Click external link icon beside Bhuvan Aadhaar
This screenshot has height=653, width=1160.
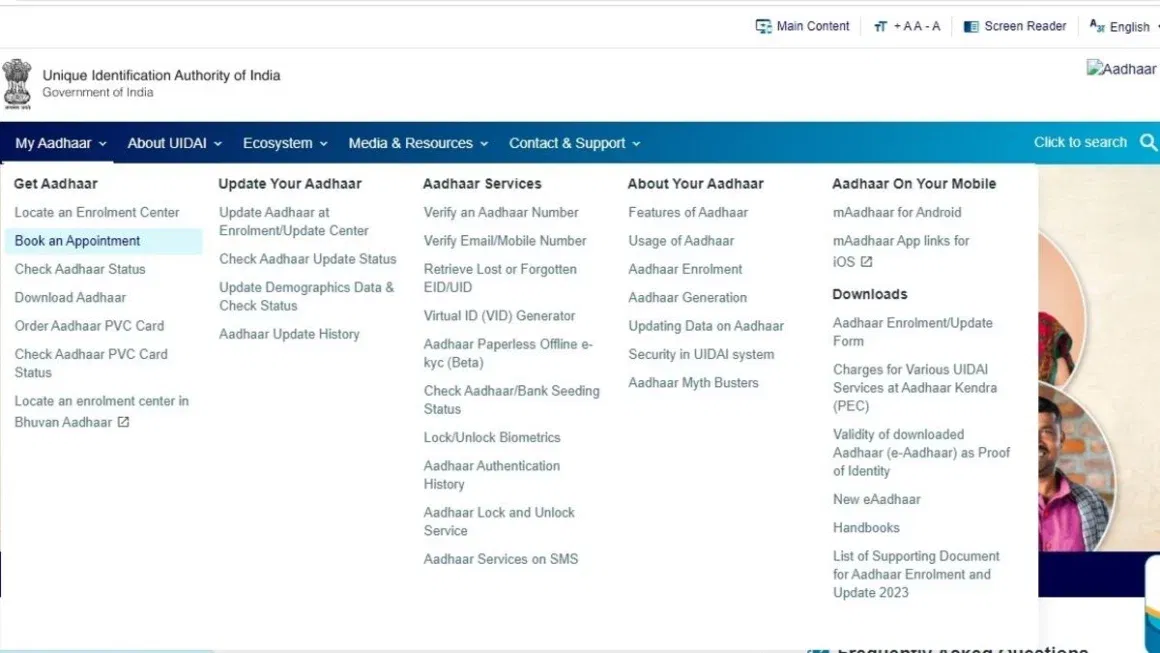(123, 422)
